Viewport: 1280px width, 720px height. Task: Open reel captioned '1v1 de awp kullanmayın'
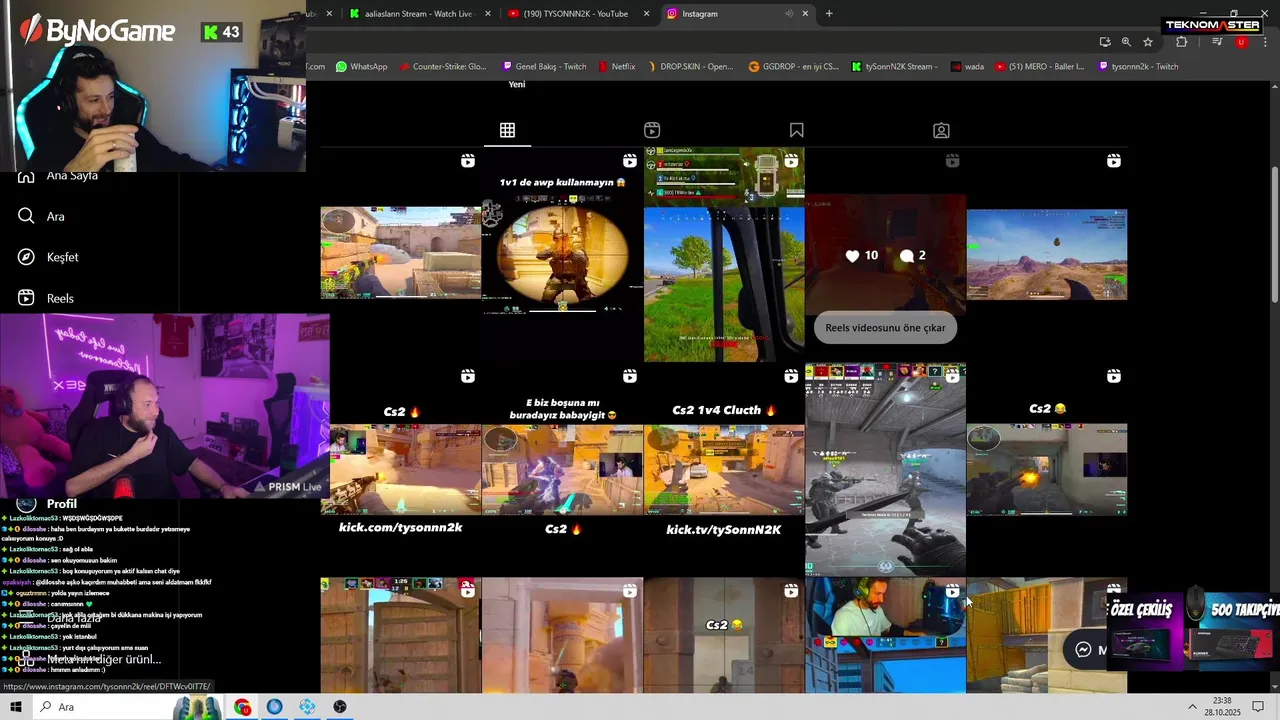[562, 254]
